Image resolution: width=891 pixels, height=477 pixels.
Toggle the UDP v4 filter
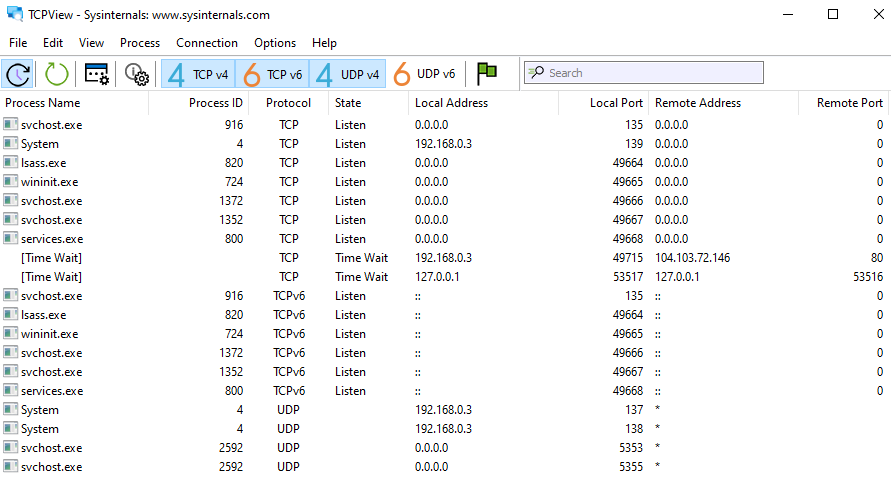348,74
